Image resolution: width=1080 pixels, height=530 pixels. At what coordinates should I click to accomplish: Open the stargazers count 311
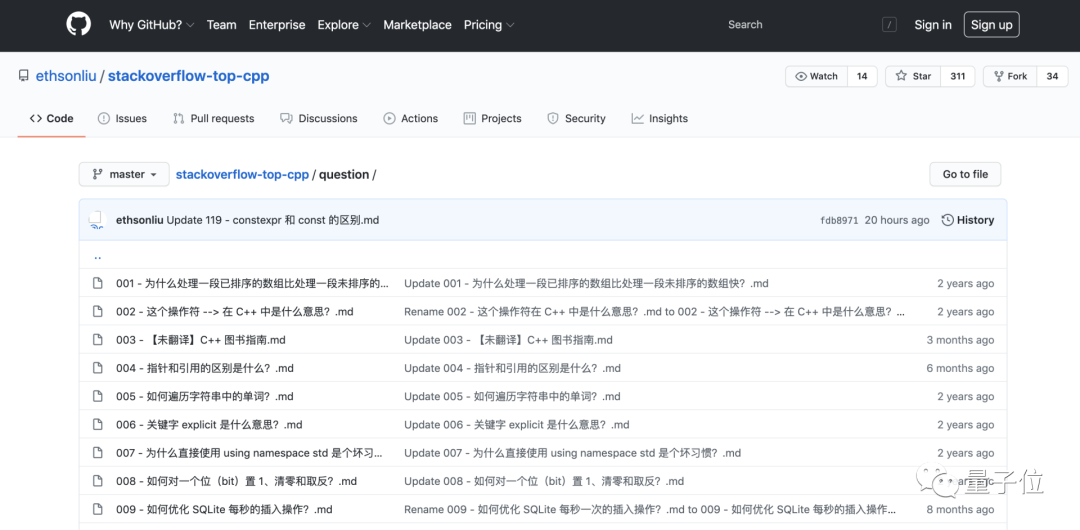click(x=958, y=77)
